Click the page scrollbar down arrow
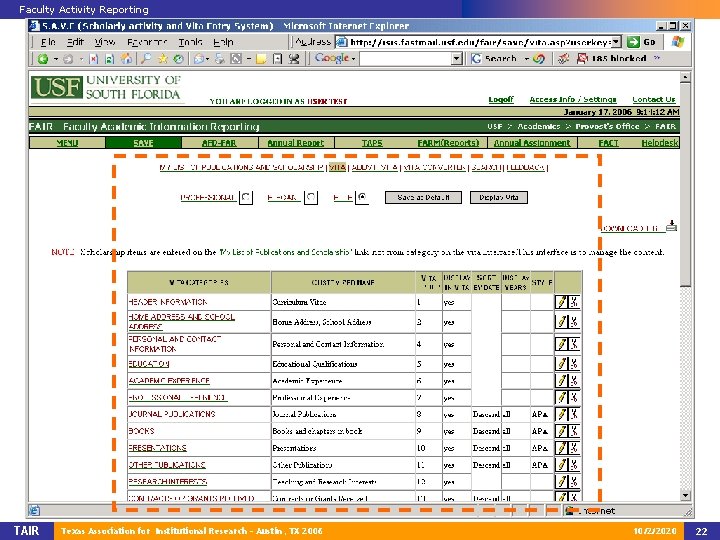720x540 pixels. [x=685, y=495]
